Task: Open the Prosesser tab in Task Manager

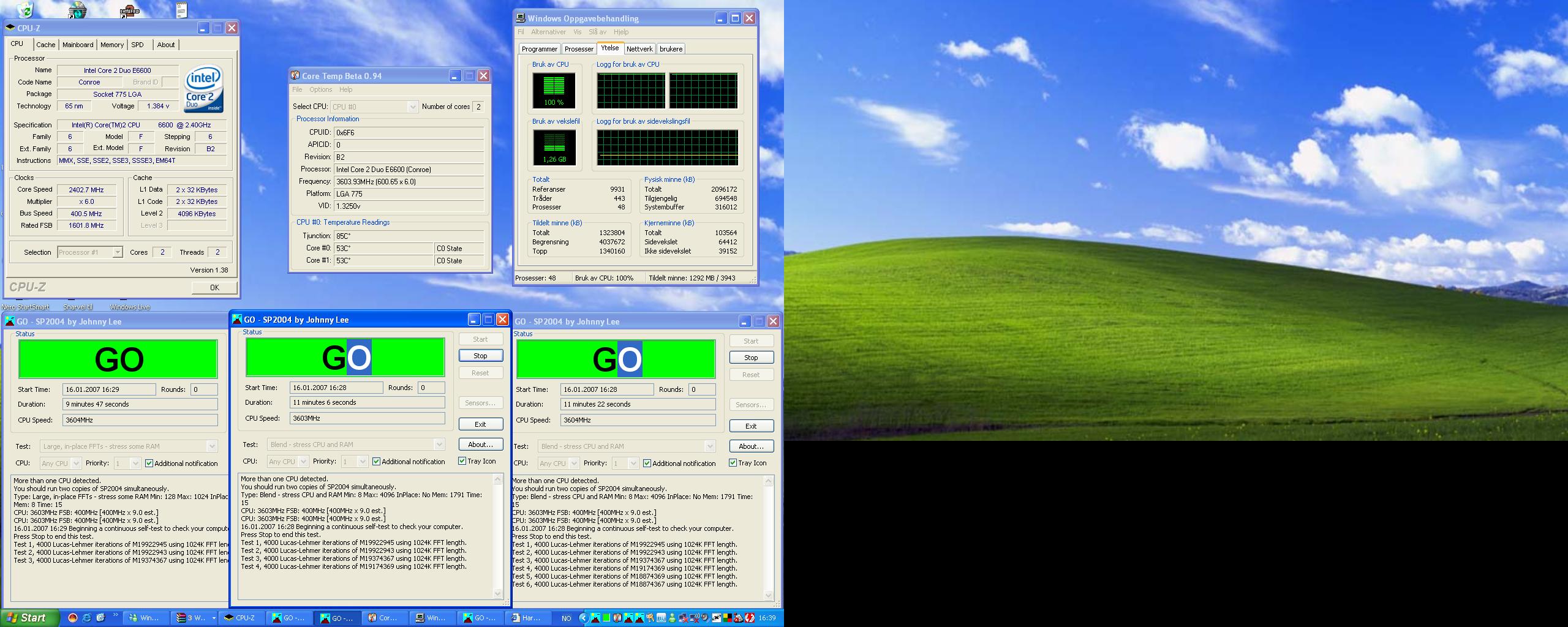Action: click(579, 49)
